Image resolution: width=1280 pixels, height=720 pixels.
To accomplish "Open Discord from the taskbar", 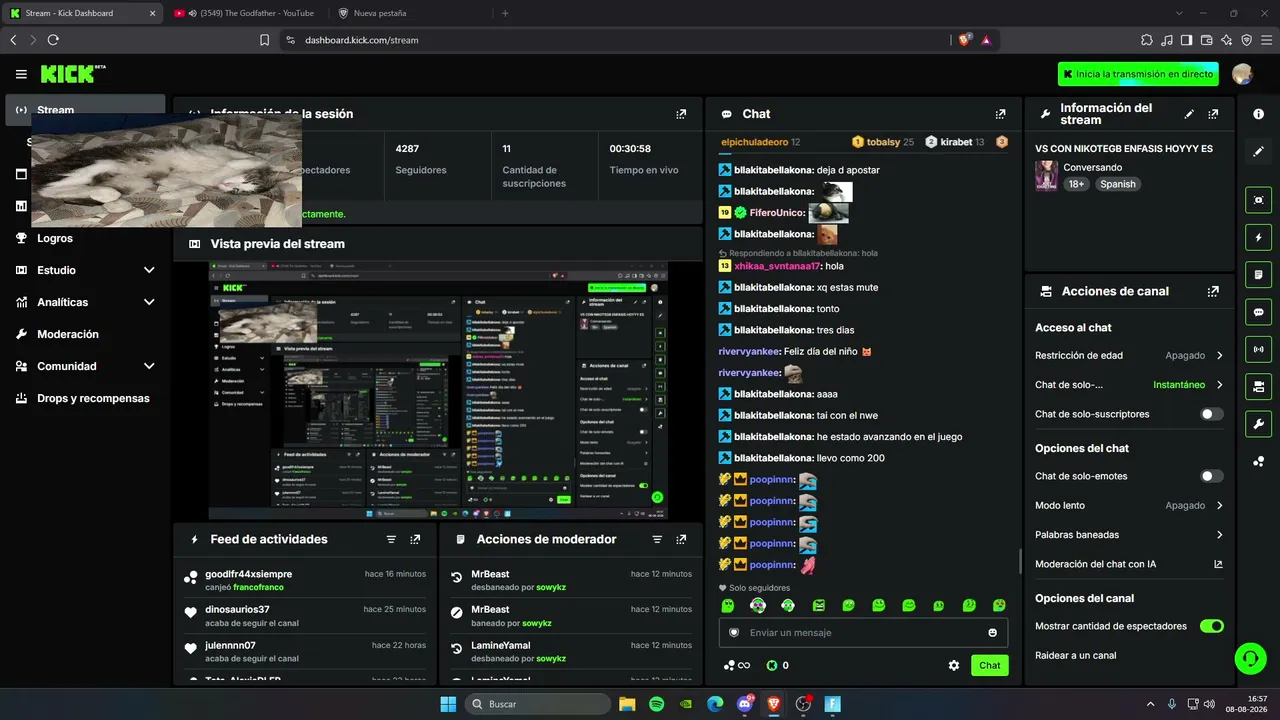I will point(744,704).
